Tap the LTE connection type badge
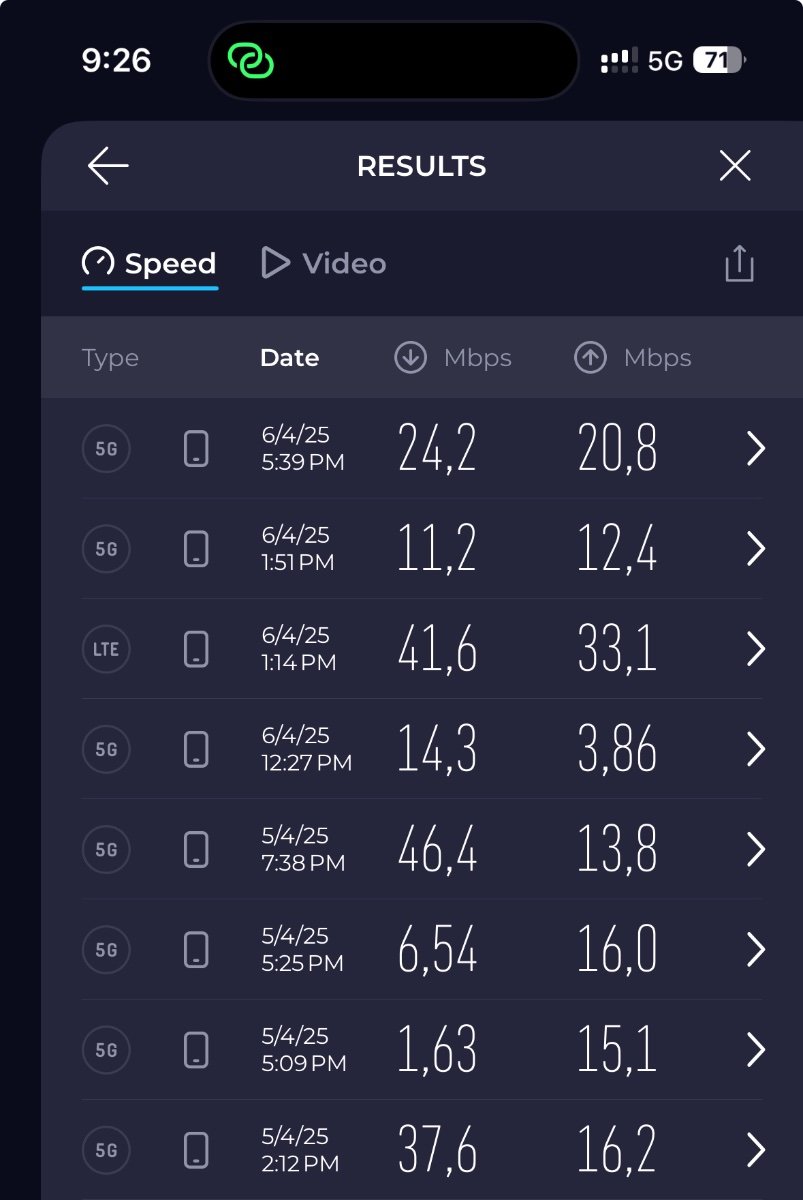 106,649
